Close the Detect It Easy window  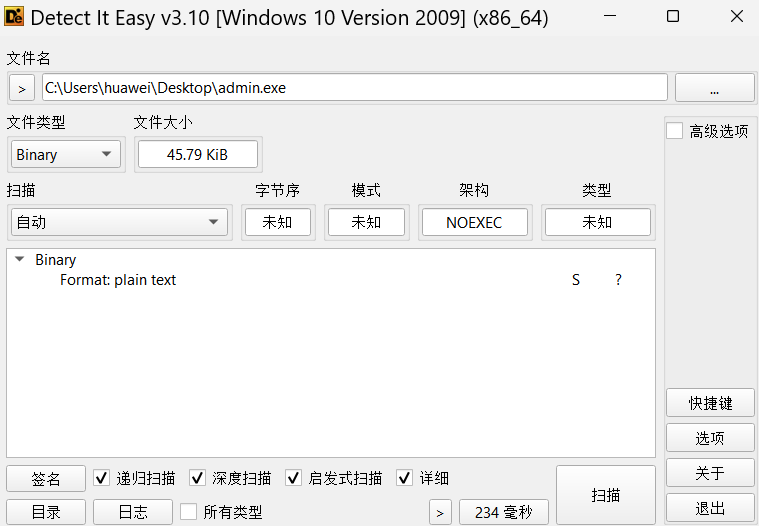click(x=737, y=16)
